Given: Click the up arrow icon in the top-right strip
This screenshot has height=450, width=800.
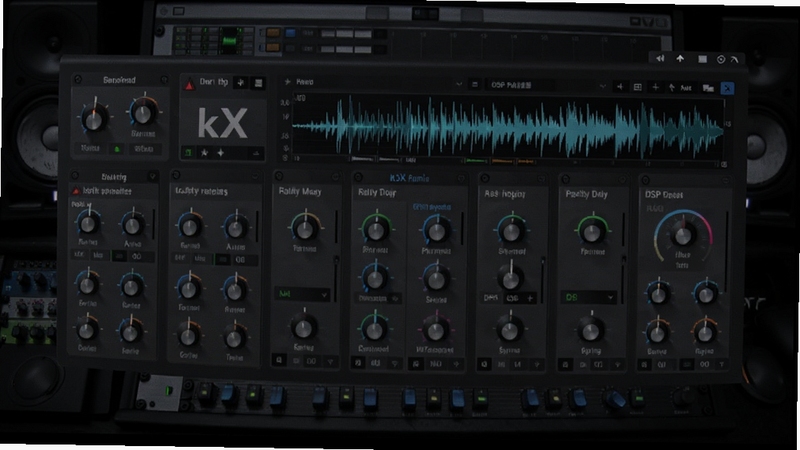Looking at the screenshot, I should tap(680, 59).
